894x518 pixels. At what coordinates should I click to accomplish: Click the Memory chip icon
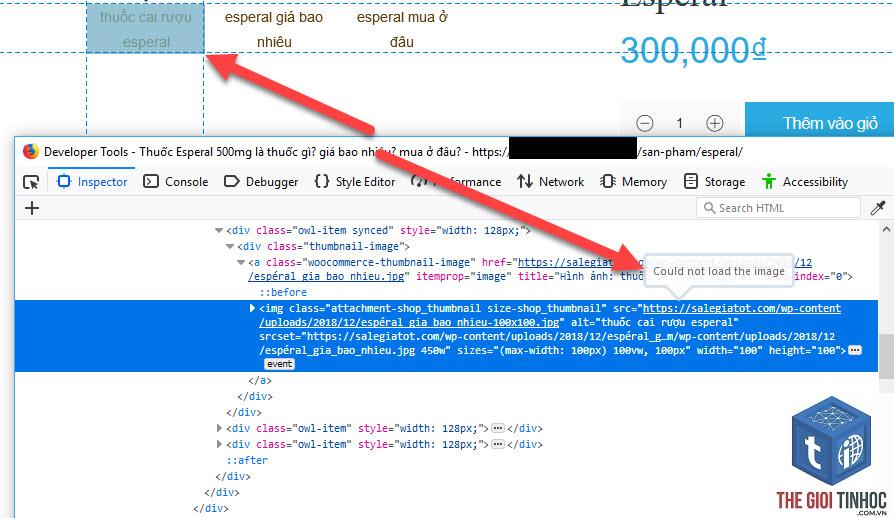[608, 181]
